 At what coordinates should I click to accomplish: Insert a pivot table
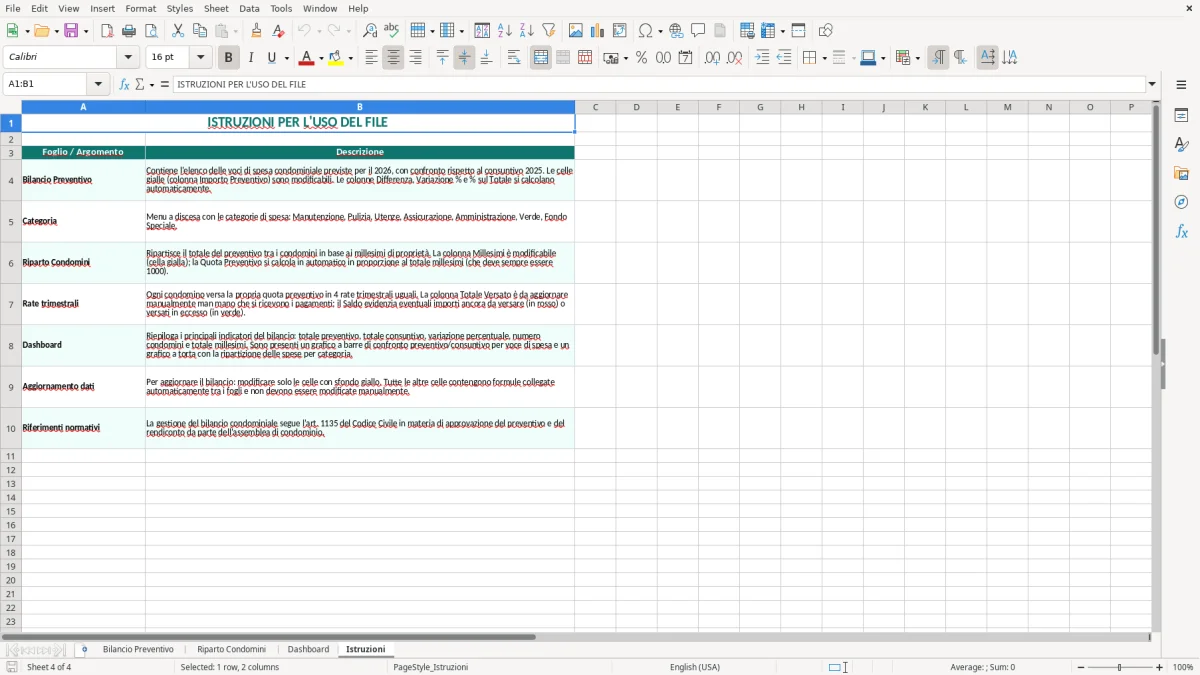click(x=620, y=31)
